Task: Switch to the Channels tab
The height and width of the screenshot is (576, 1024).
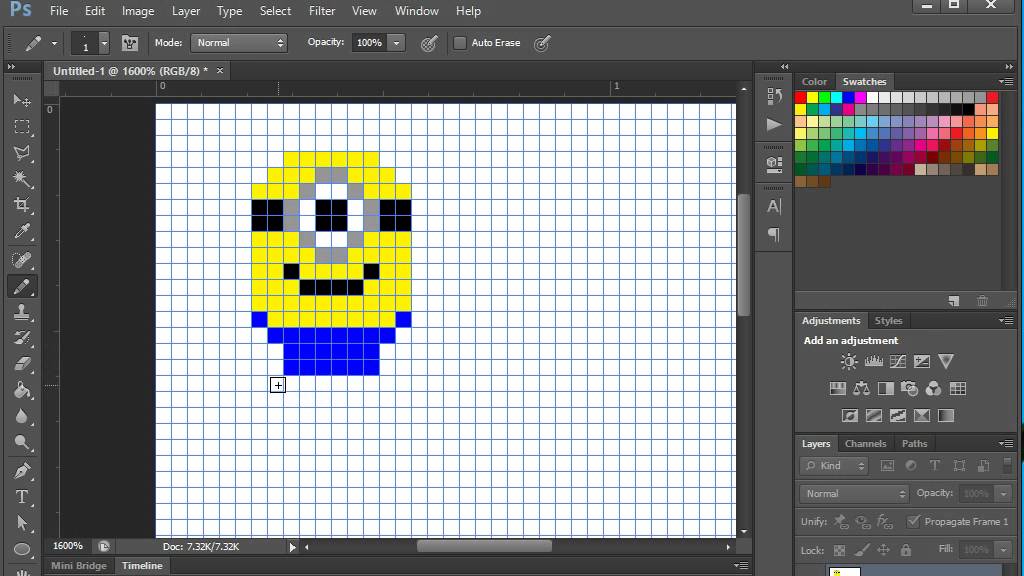Action: (865, 443)
